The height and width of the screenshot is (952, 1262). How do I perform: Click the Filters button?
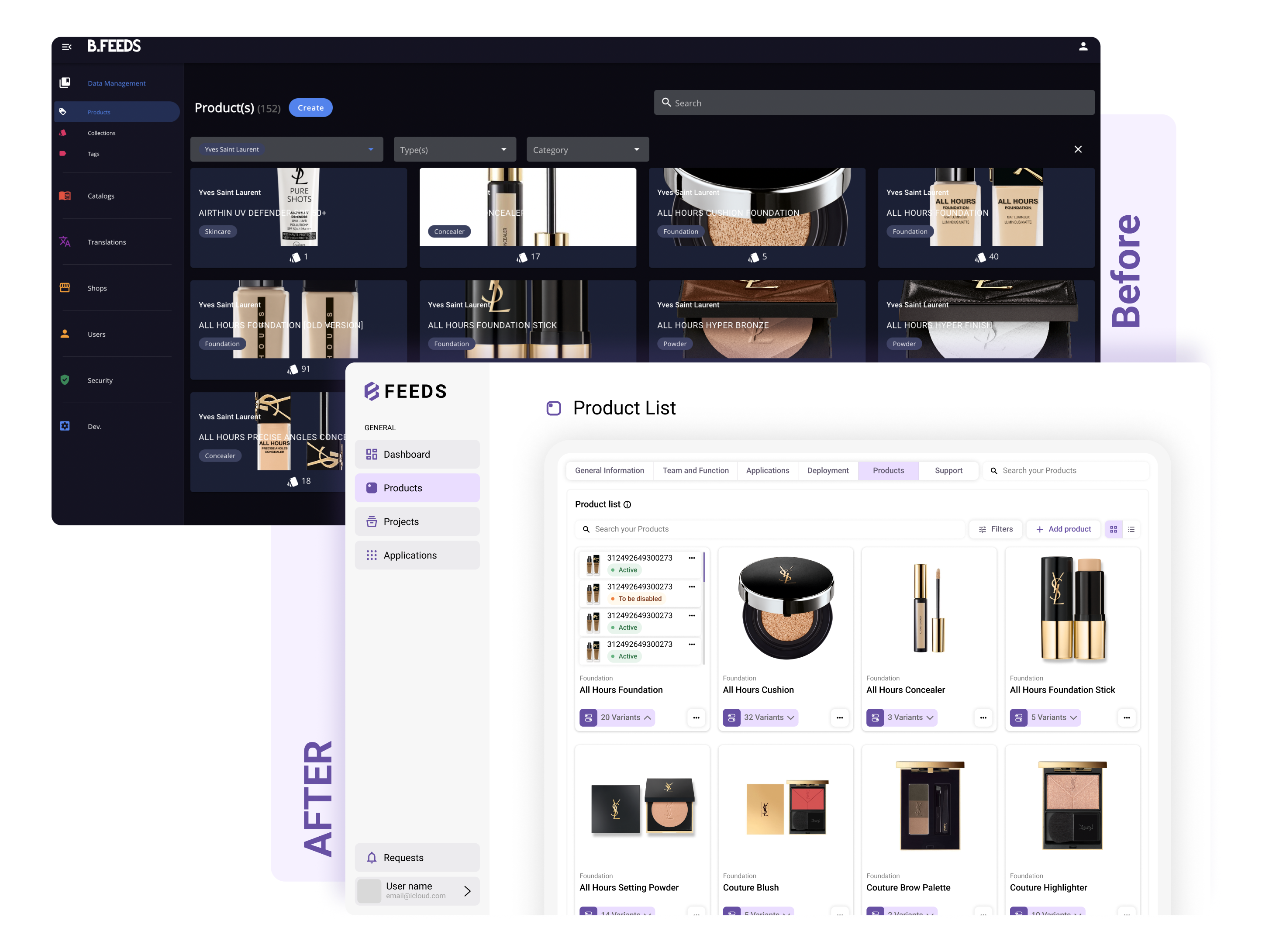pyautogui.click(x=996, y=530)
